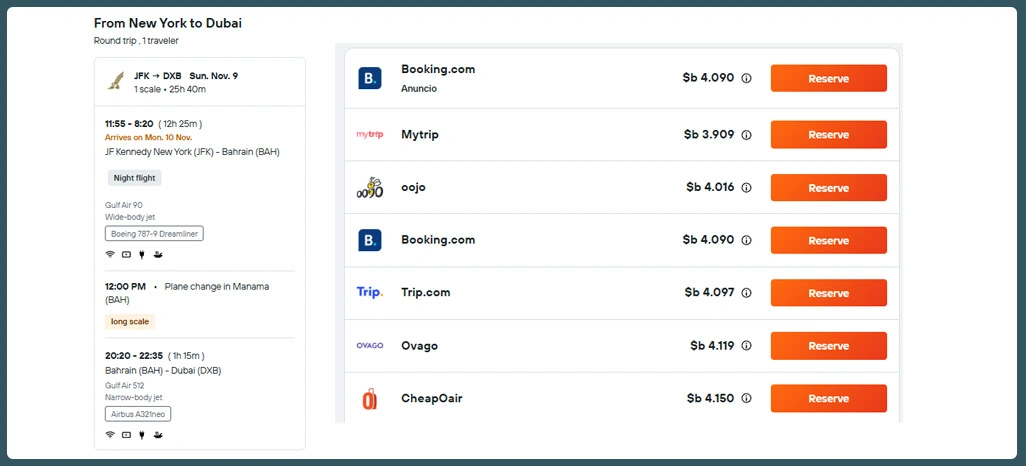Click the CheapOair provider name

pyautogui.click(x=432, y=399)
